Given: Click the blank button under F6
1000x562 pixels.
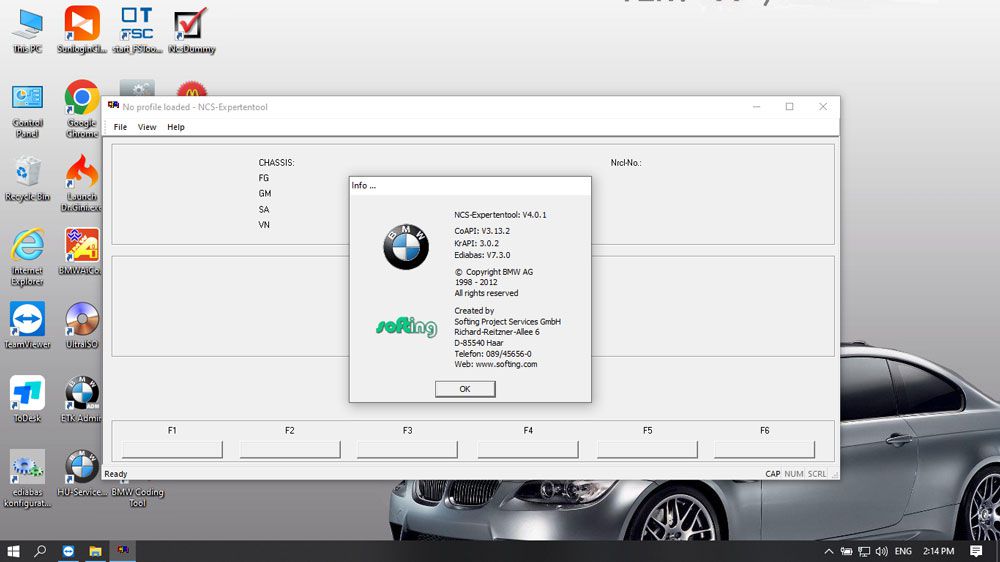Looking at the screenshot, I should pos(765,449).
